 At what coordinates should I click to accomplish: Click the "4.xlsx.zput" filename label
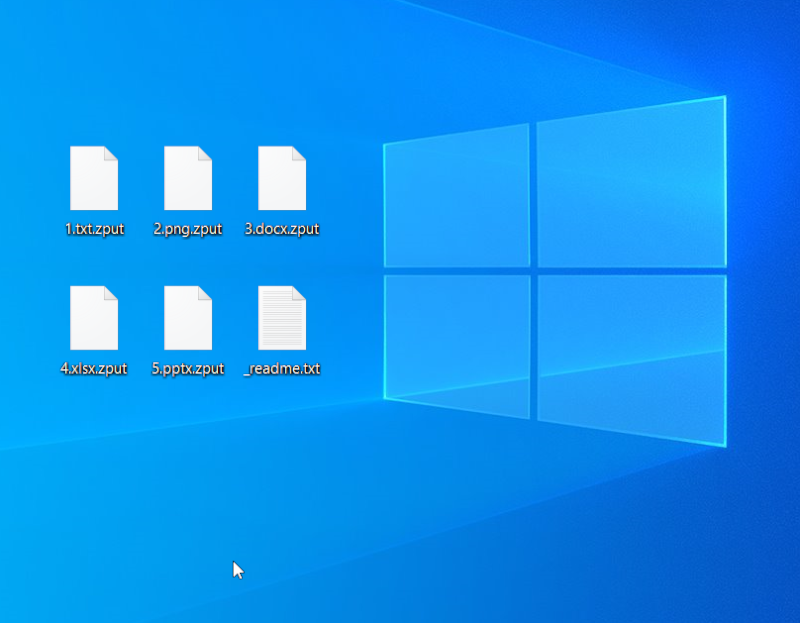(94, 369)
